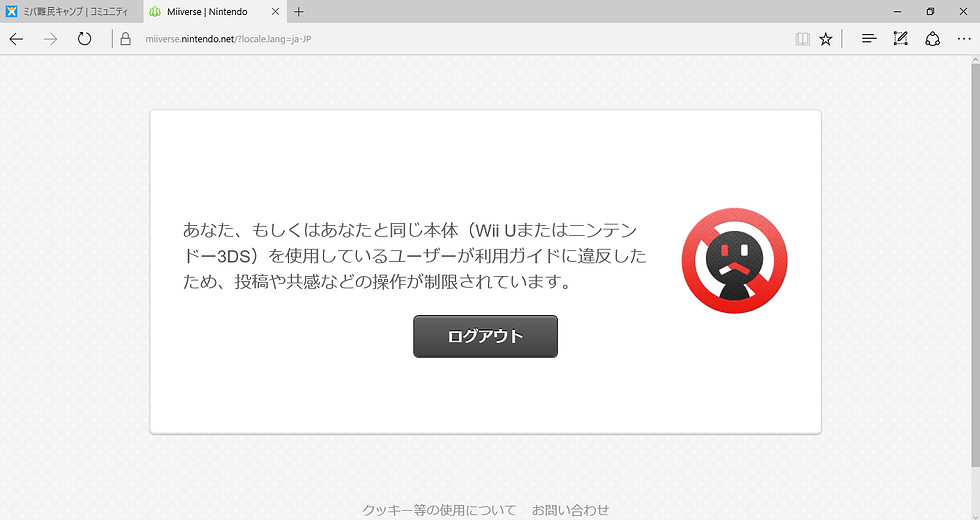Click the forward navigation arrow

pos(50,39)
